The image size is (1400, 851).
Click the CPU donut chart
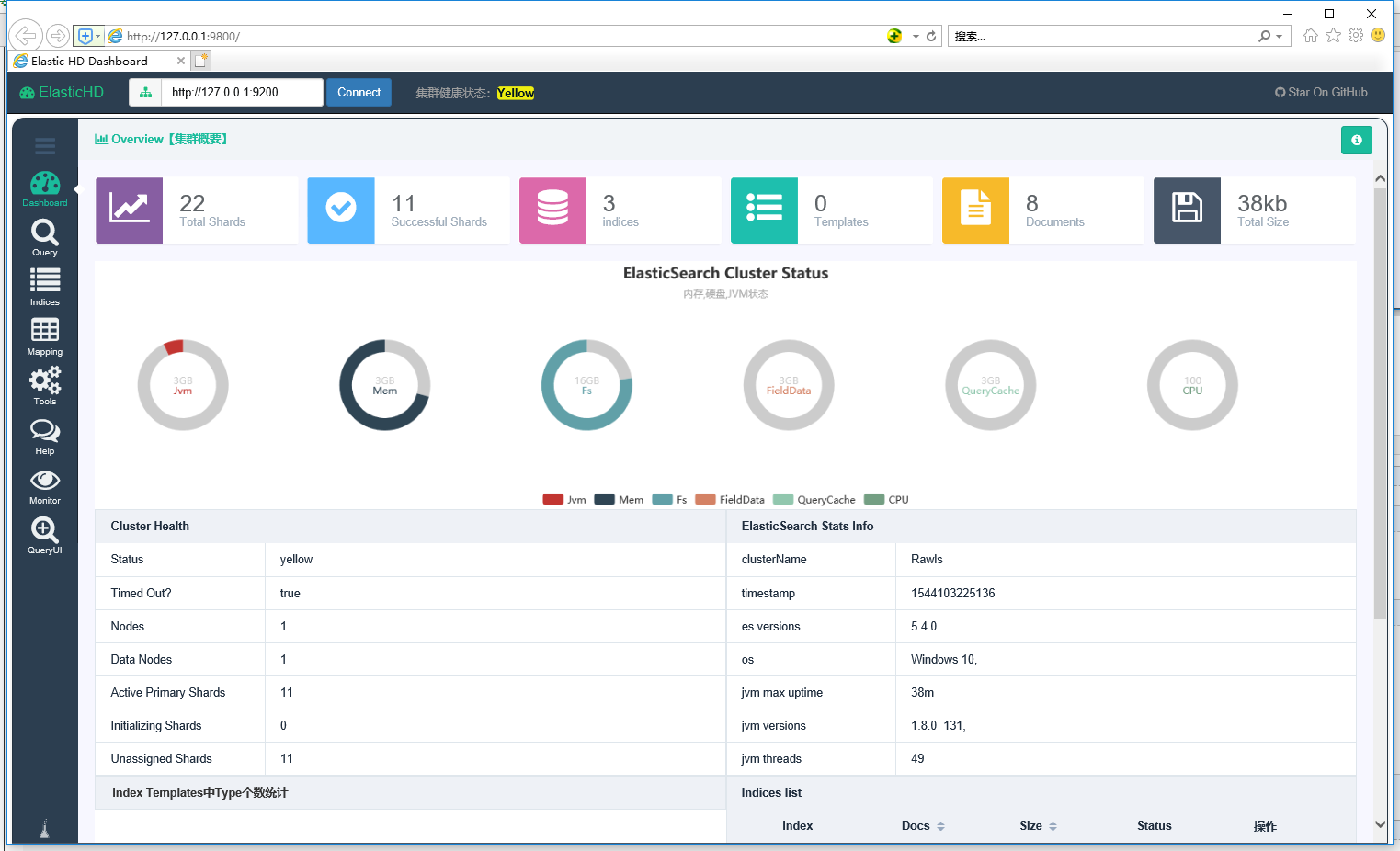pos(1192,385)
